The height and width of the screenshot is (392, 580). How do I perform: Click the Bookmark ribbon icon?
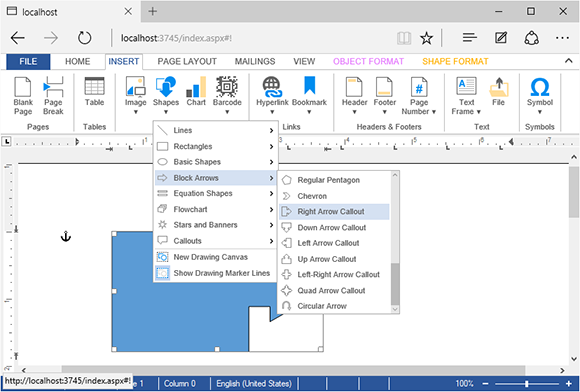[309, 95]
